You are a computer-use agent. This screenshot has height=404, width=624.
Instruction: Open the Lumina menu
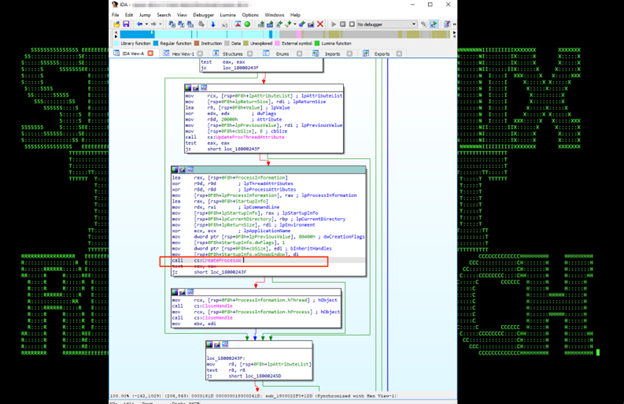coord(228,15)
